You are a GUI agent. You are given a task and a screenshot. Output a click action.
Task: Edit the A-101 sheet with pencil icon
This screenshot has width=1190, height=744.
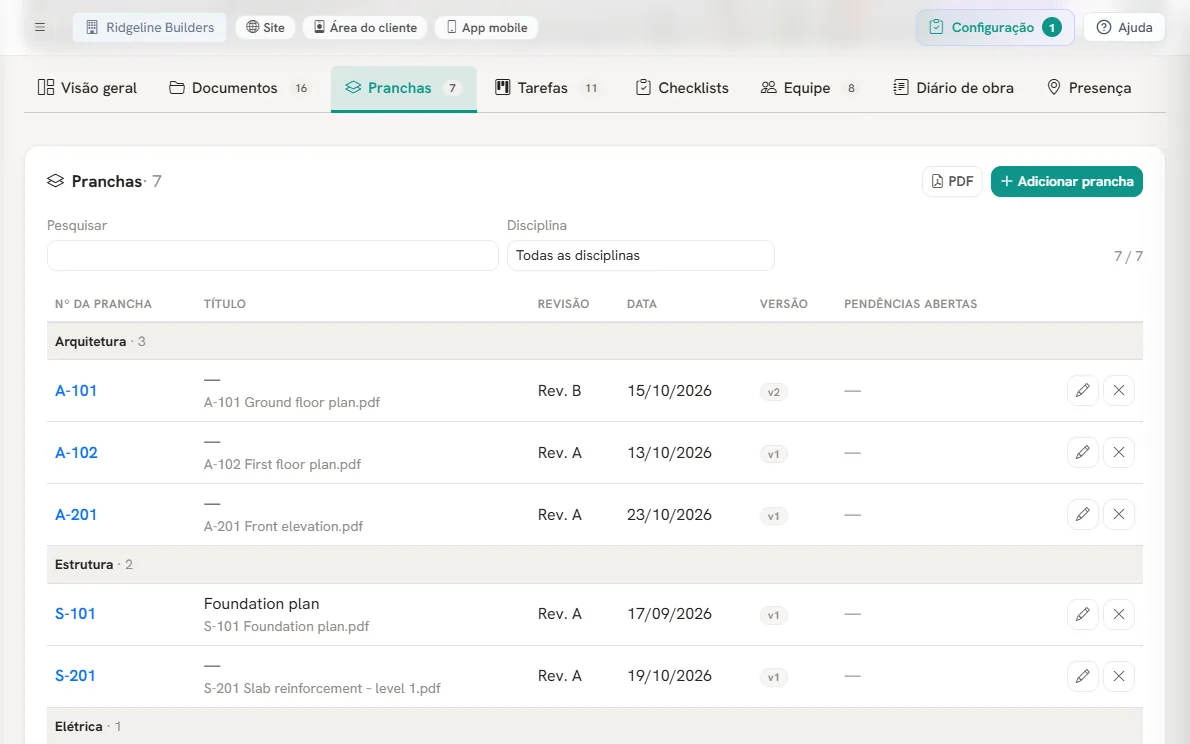point(1082,390)
